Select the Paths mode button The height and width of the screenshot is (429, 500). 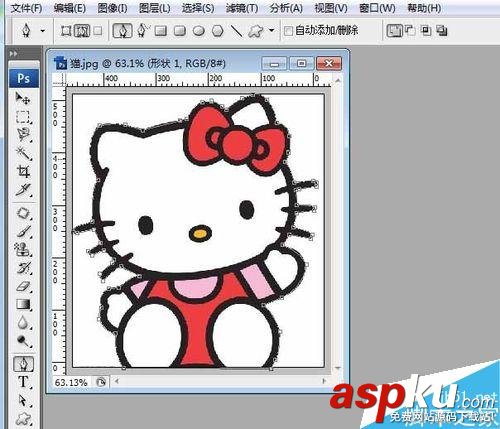pos(82,31)
